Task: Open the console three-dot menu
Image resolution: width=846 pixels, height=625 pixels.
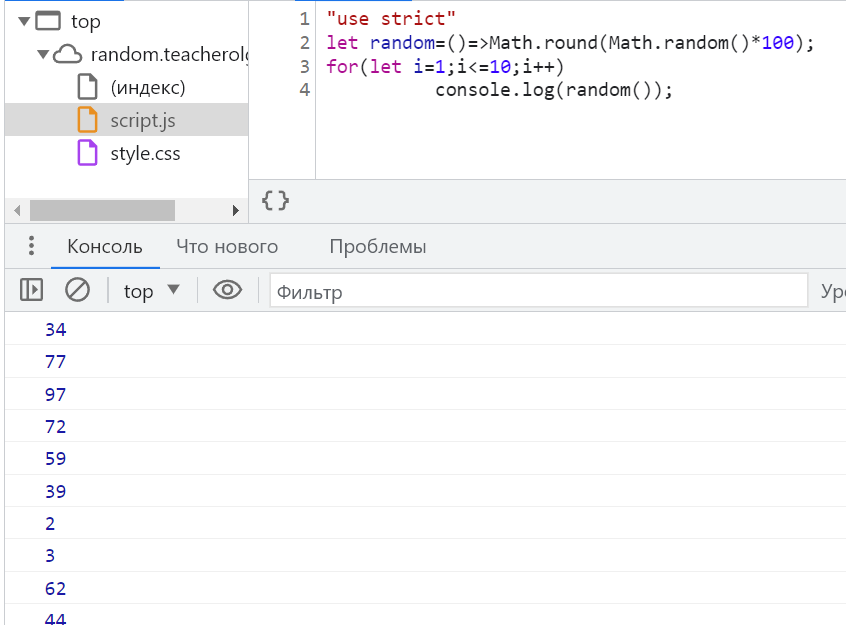Action: click(31, 246)
